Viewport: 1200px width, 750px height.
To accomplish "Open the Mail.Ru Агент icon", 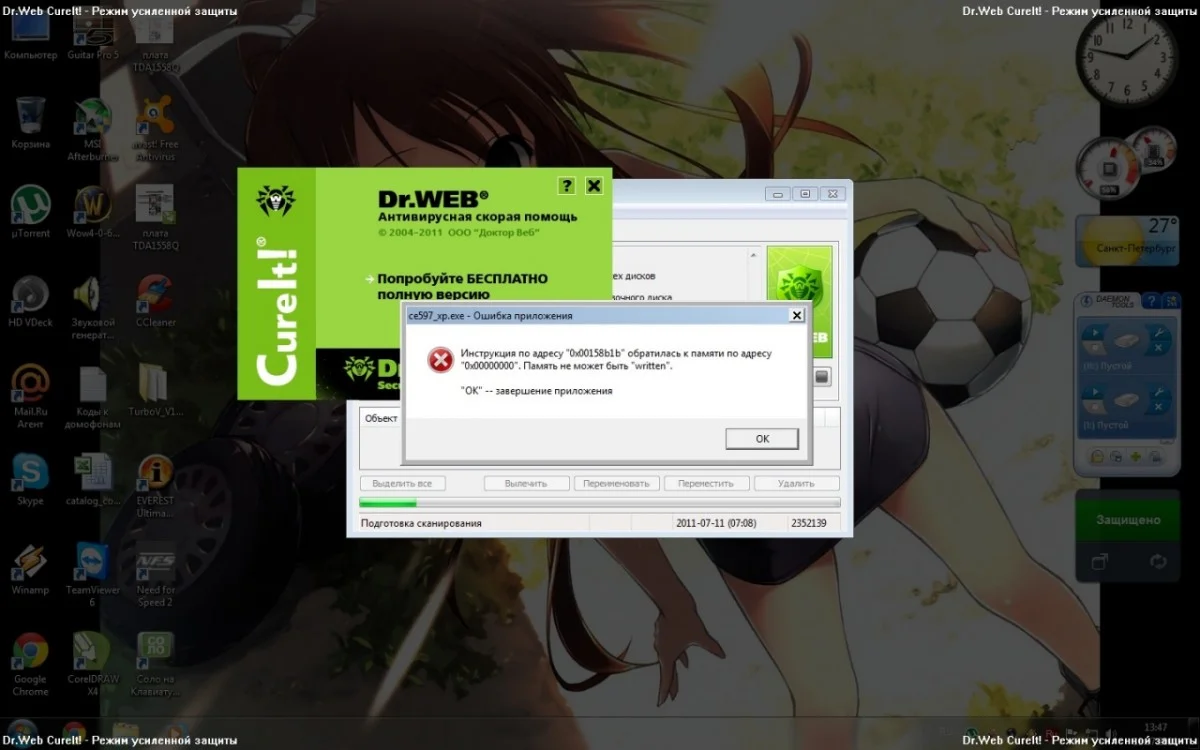I will pos(30,396).
